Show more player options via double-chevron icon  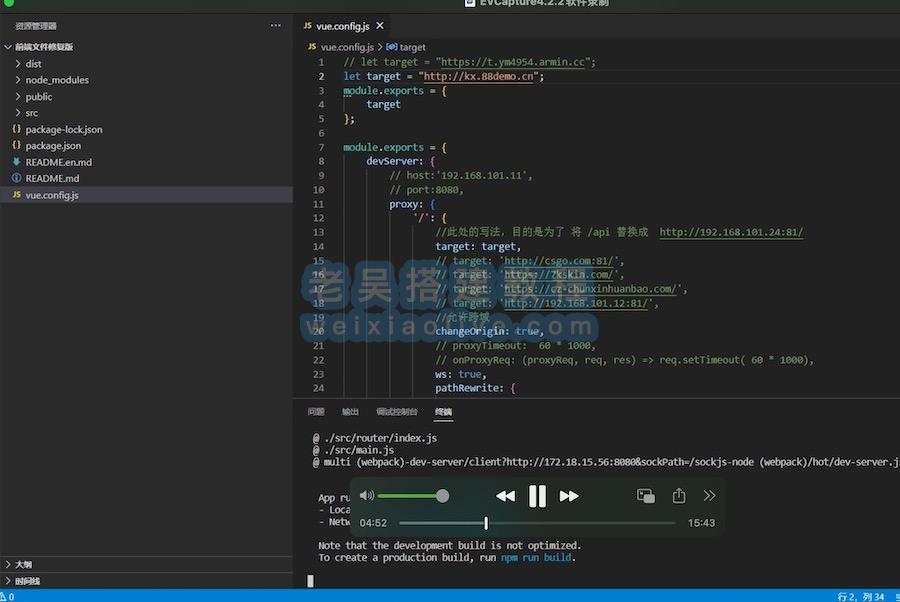[710, 496]
